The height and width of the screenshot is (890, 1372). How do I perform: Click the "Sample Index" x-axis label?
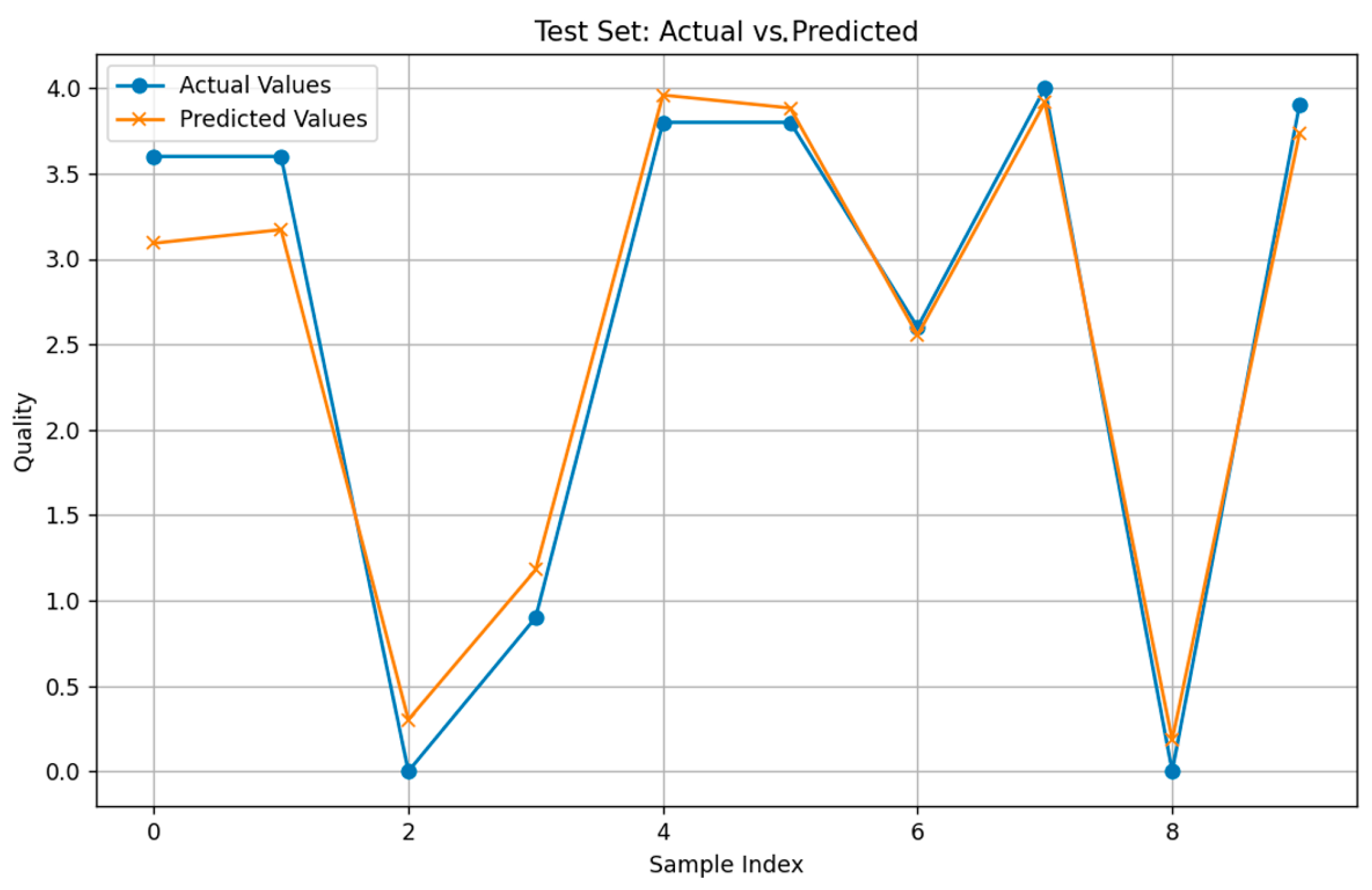[x=726, y=864]
